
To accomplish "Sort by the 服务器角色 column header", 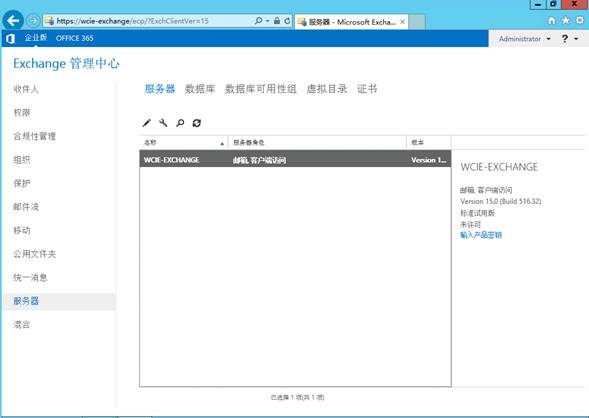I will click(x=318, y=143).
